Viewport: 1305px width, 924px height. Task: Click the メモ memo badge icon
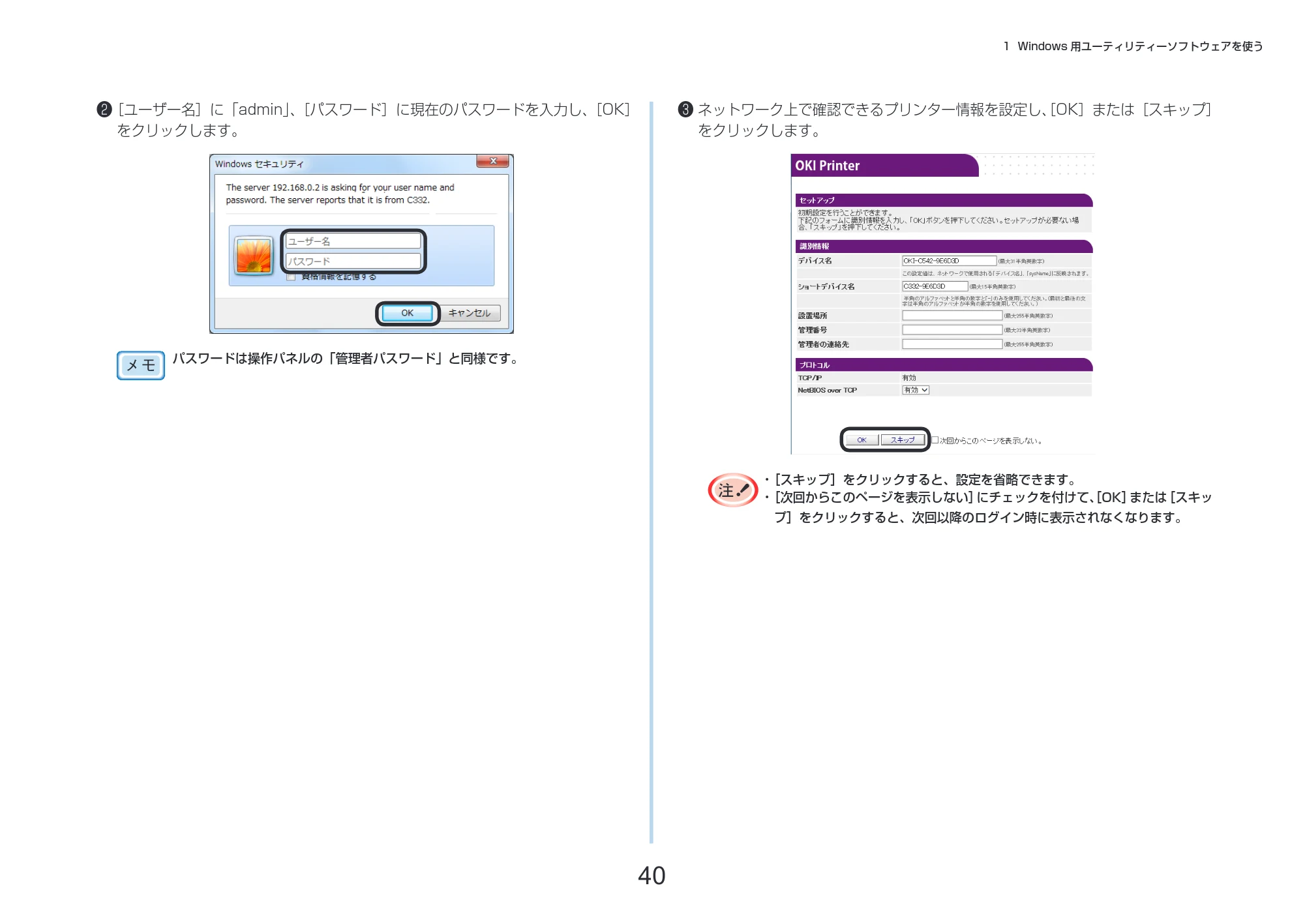click(x=141, y=365)
